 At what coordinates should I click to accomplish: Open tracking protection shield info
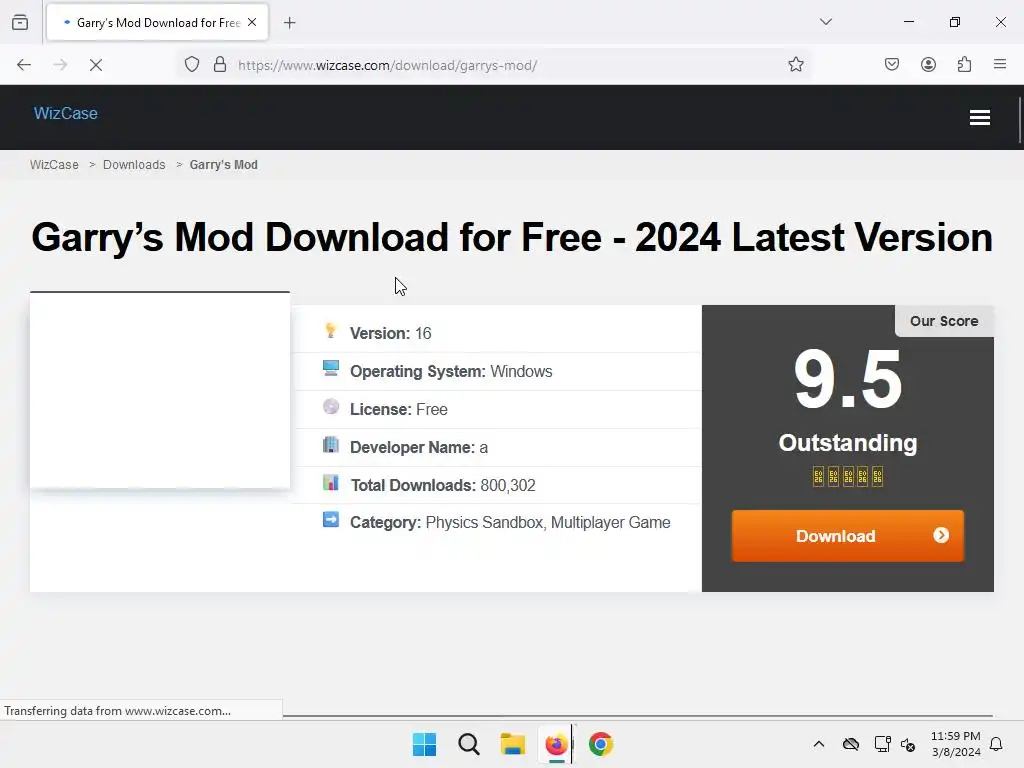click(x=191, y=65)
